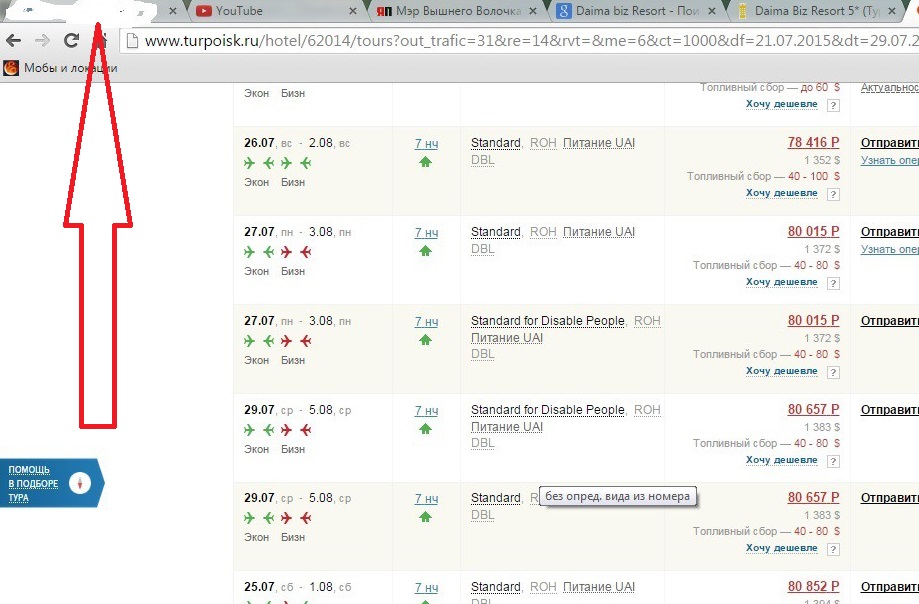
Task: Click the green up-arrow icon in the Standard 27.07 row
Action: click(426, 251)
